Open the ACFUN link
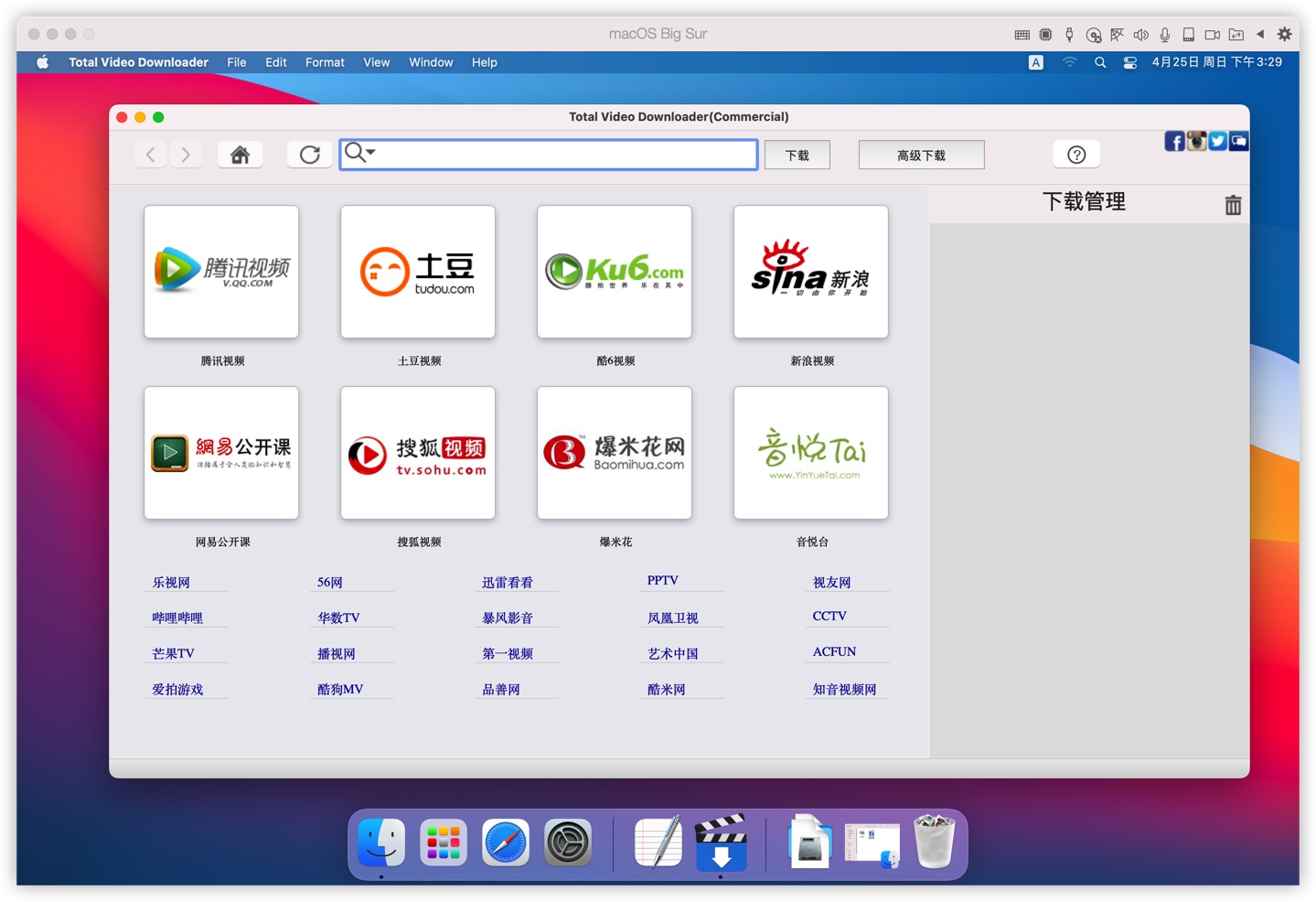The width and height of the screenshot is (1316, 902). (834, 652)
